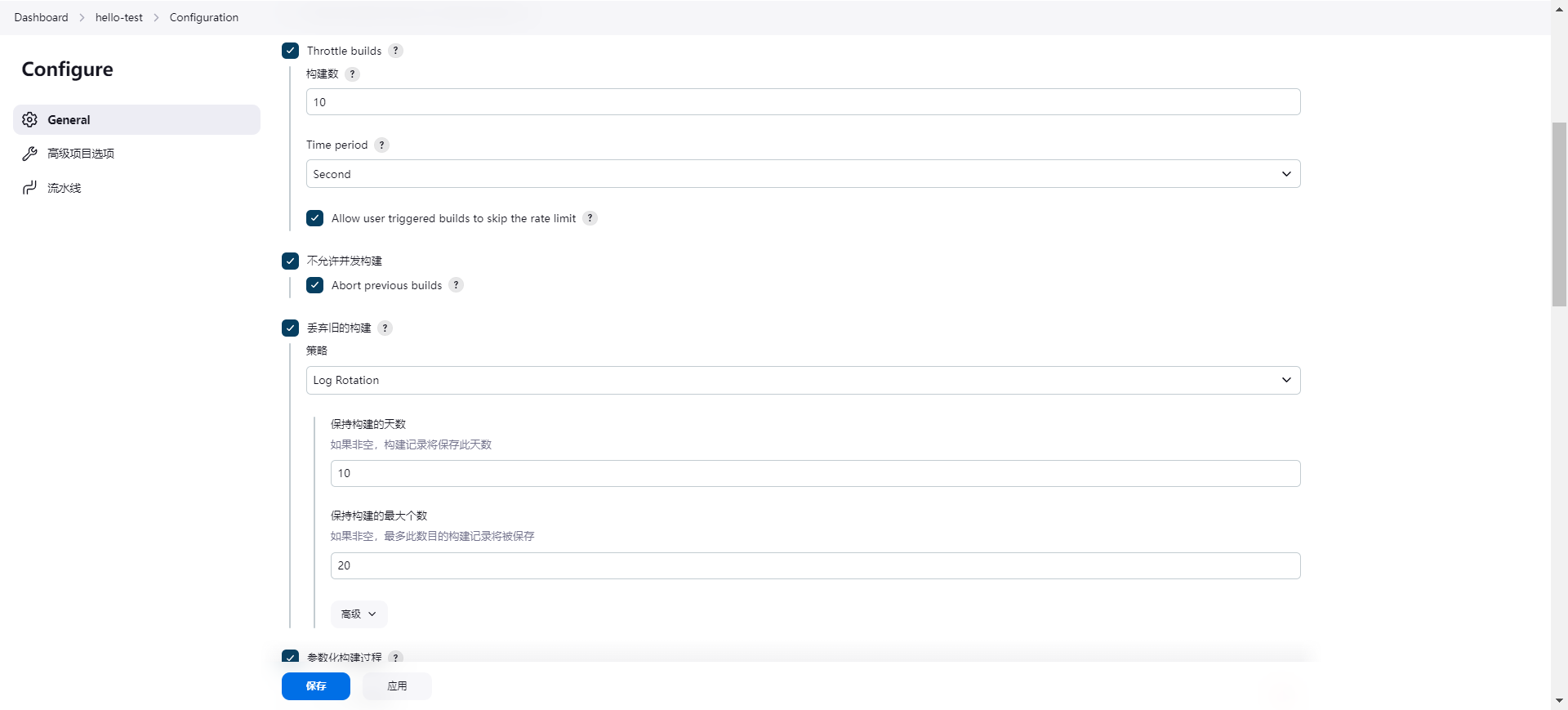Disable the 不允许并发构建 checkbox
The image size is (1568, 710).
coord(290,261)
